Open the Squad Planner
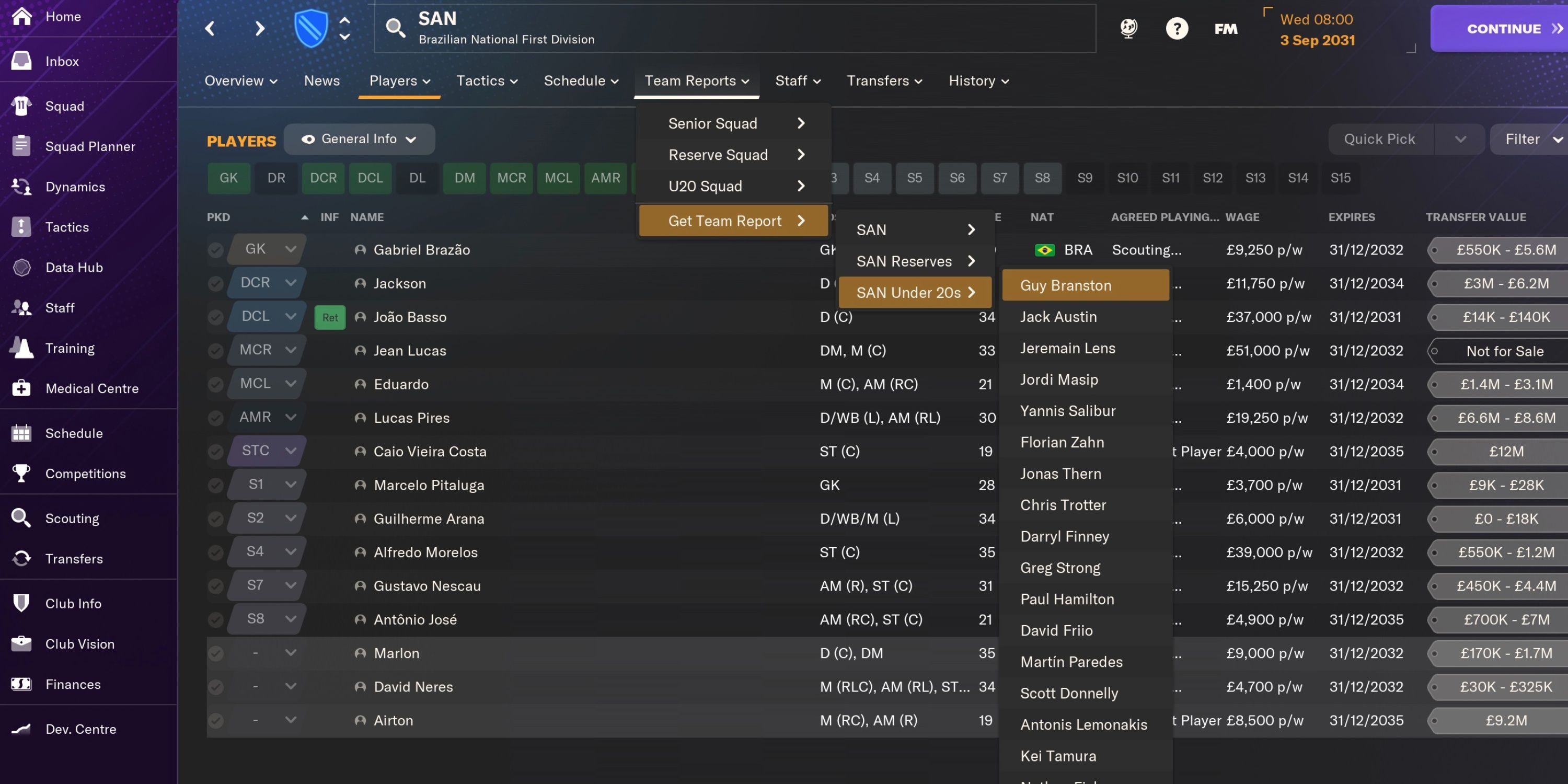 pos(90,146)
